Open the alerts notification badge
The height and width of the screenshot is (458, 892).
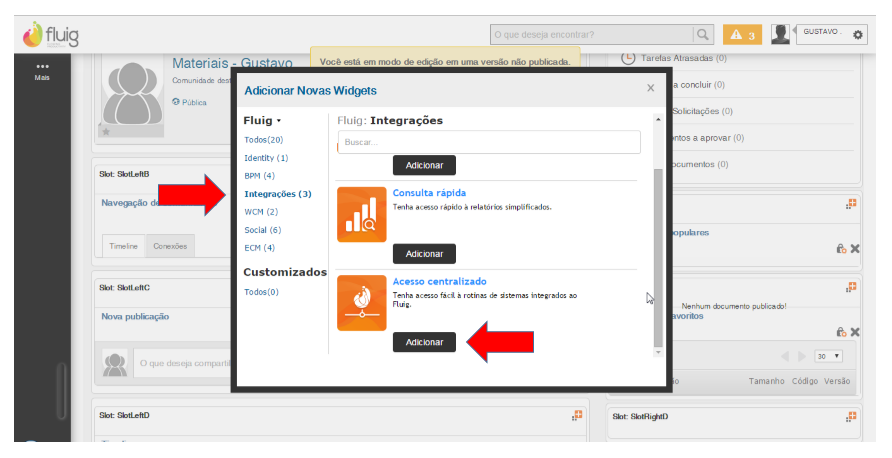pos(742,35)
